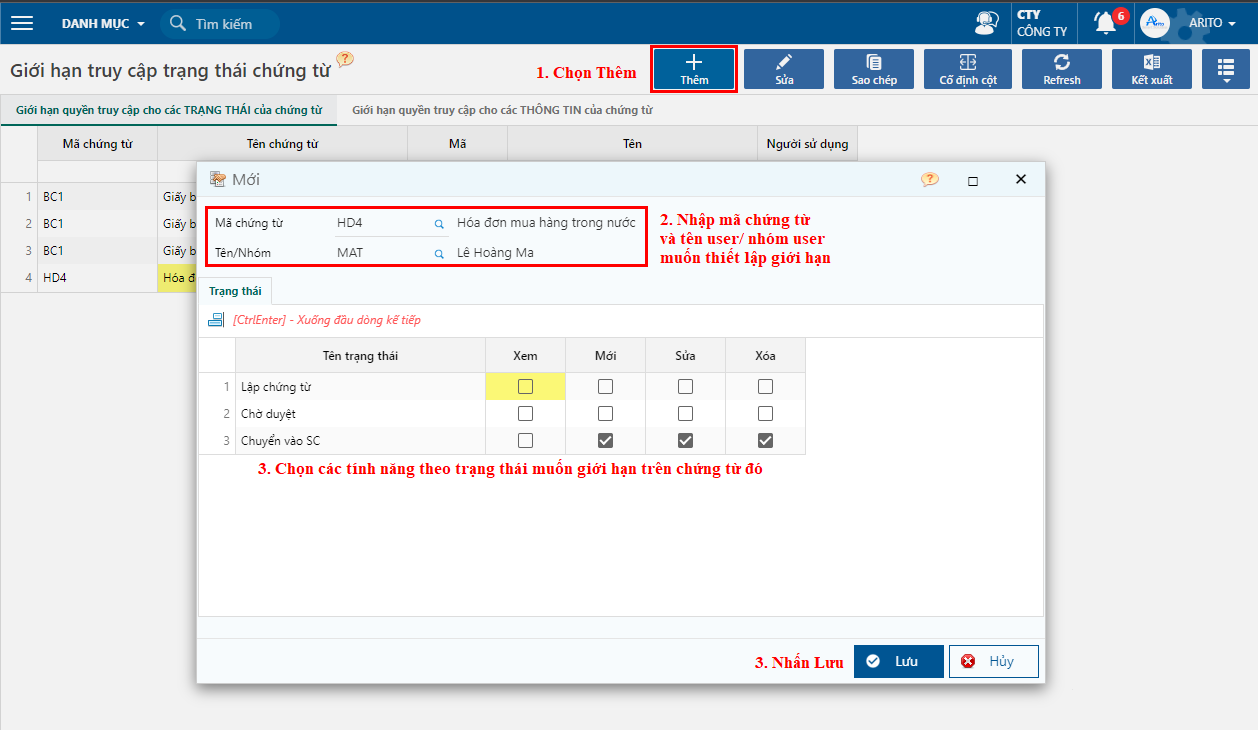Check Xem box for Lập chứng từ
This screenshot has height=730, width=1258.
coord(525,386)
